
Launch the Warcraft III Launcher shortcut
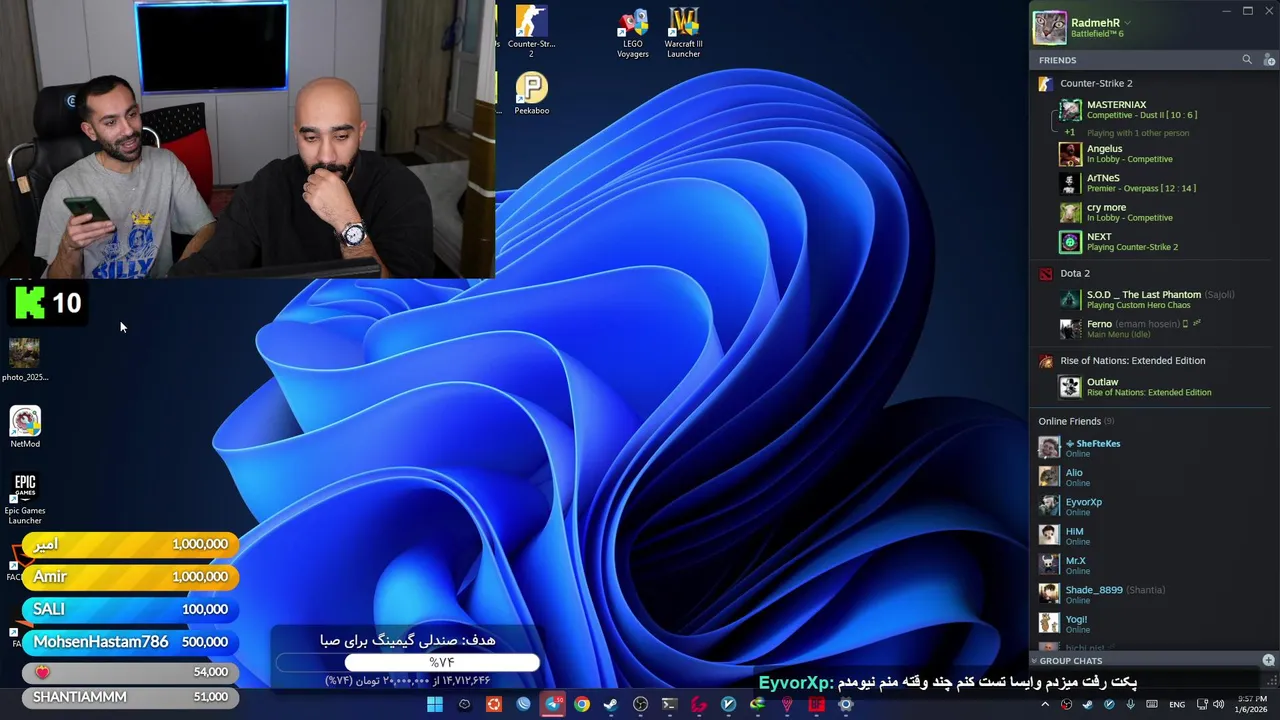point(684,32)
